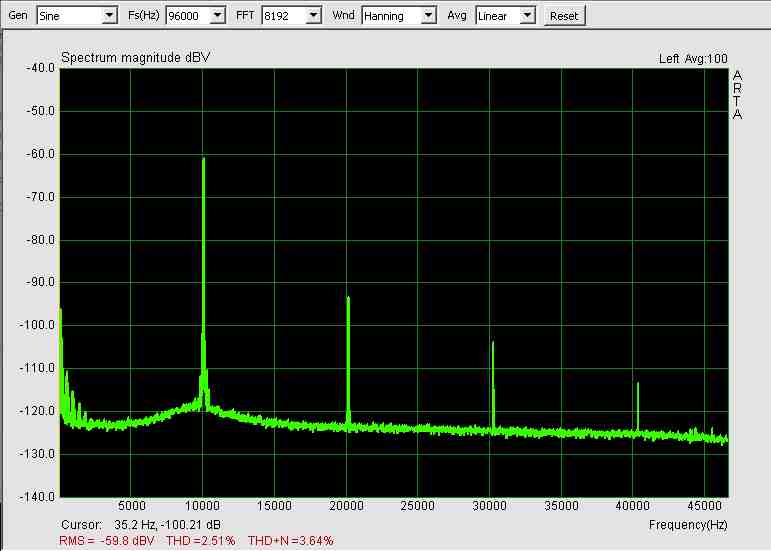
Task: Click the '-140.0' y-axis label
Action: 37,497
